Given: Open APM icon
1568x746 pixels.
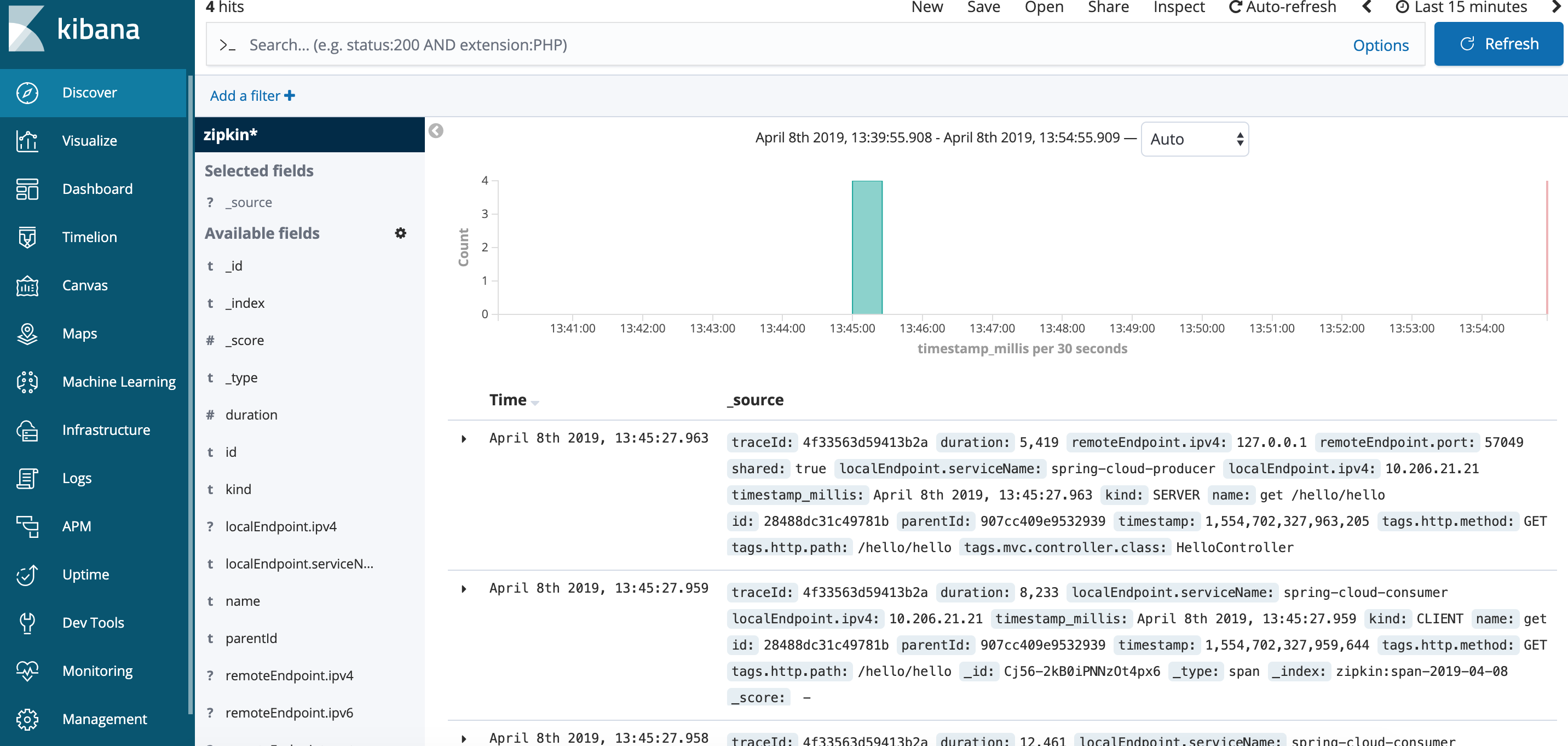Looking at the screenshot, I should tap(27, 526).
